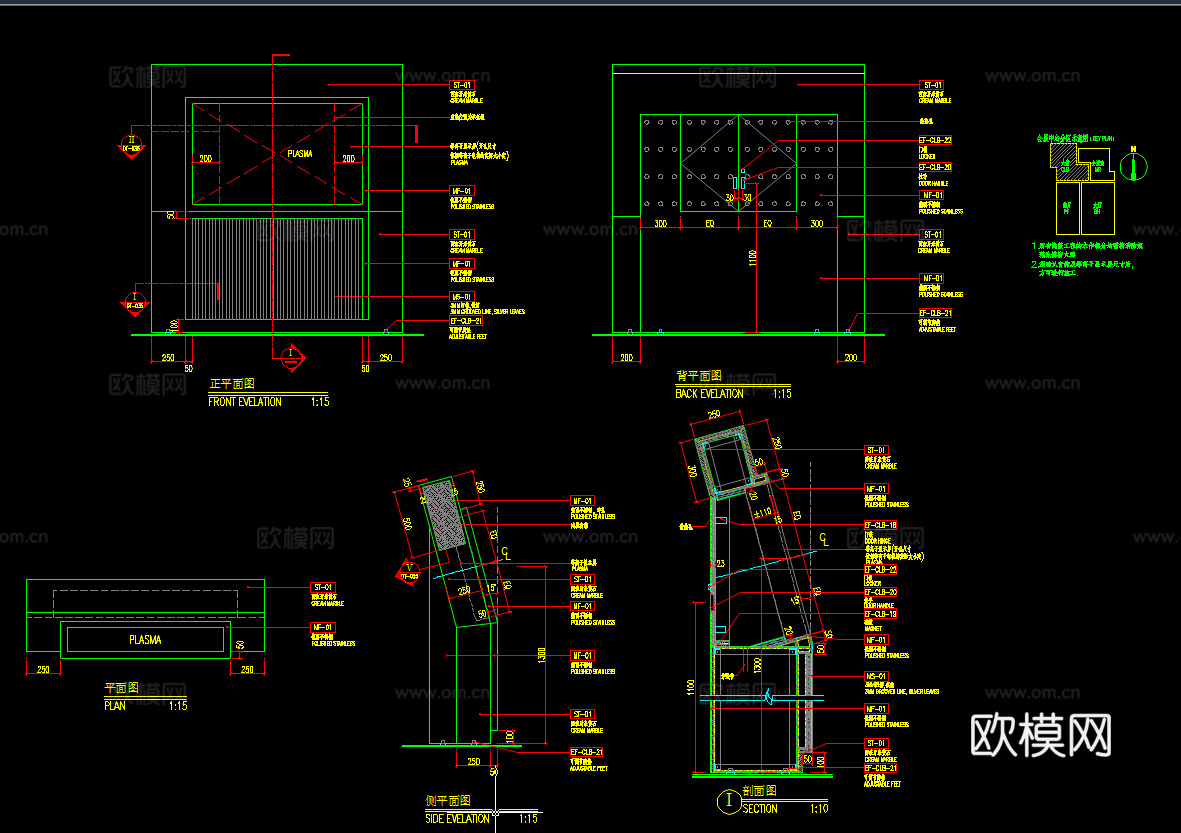Click the MF-01 tag in plan view
This screenshot has height=833, width=1181.
[x=323, y=627]
